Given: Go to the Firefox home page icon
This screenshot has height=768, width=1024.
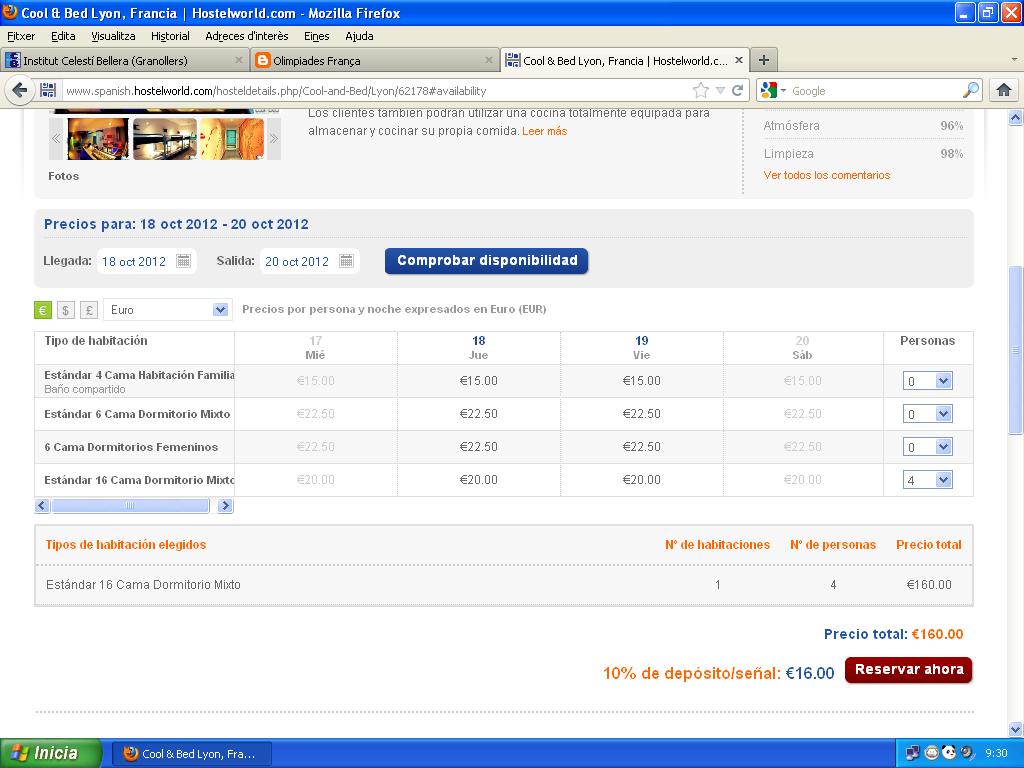Looking at the screenshot, I should tap(1004, 90).
